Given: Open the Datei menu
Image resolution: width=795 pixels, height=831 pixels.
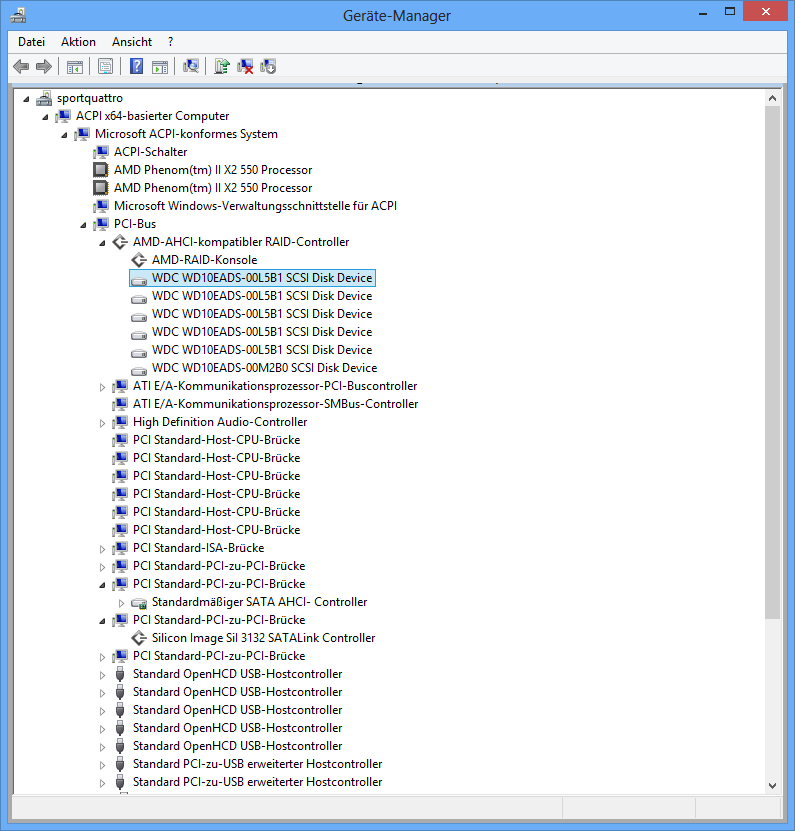Looking at the screenshot, I should click(31, 42).
